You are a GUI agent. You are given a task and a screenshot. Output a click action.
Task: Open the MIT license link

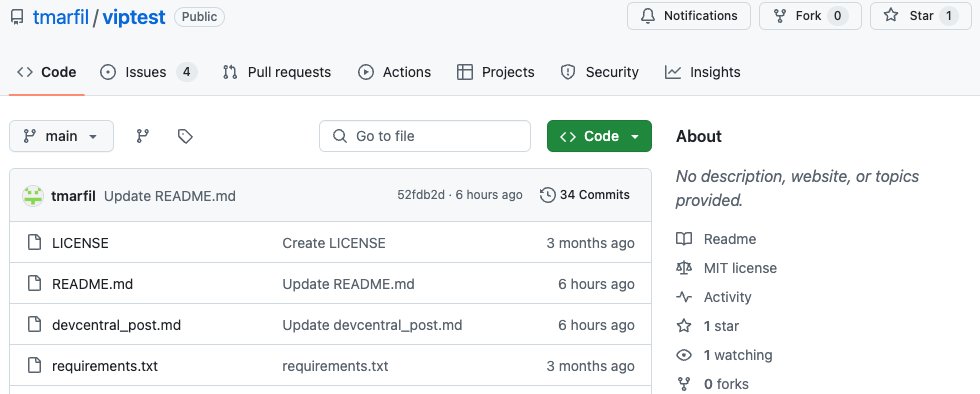point(727,268)
